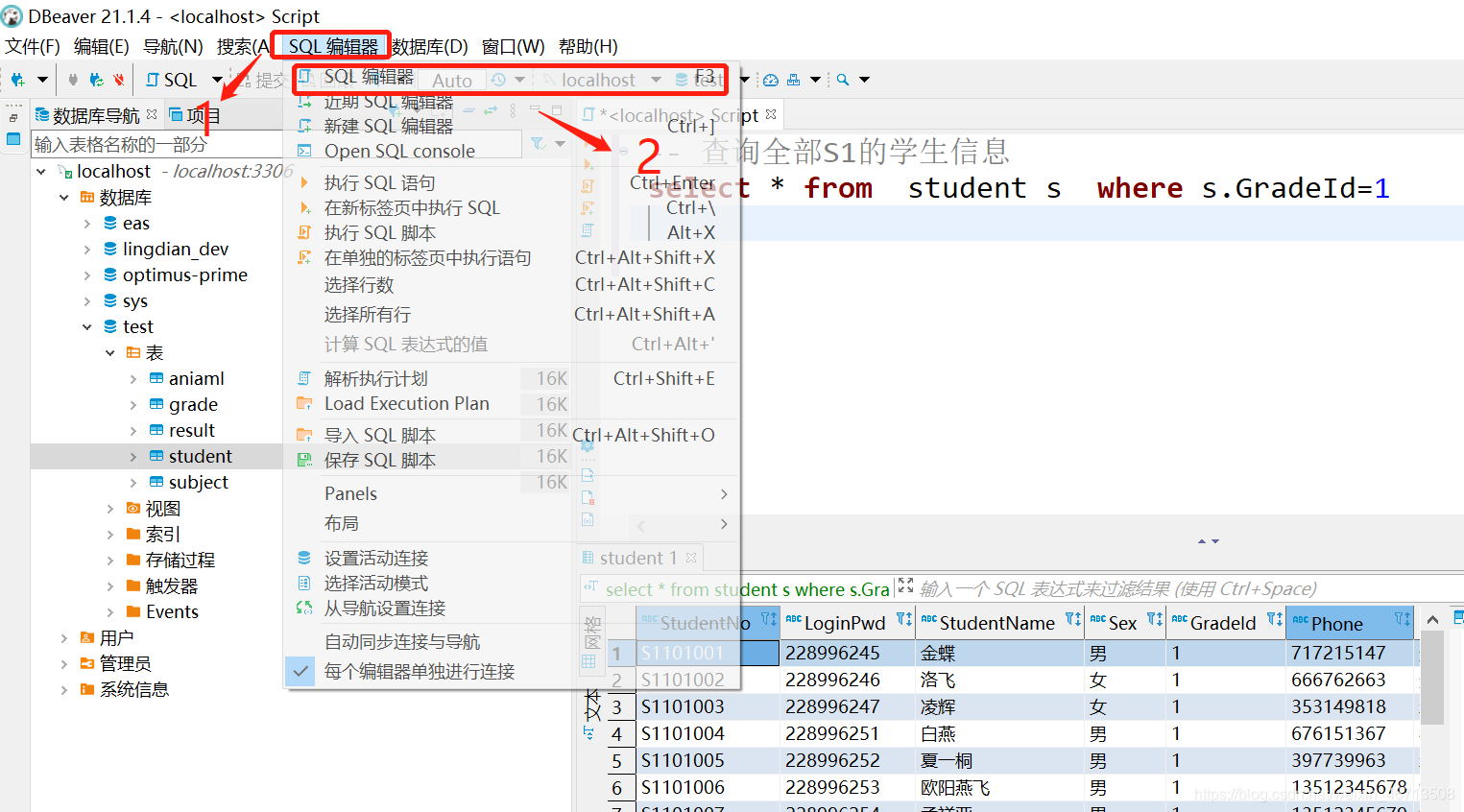
Task: Open the 窗口(W) menu
Action: [514, 46]
